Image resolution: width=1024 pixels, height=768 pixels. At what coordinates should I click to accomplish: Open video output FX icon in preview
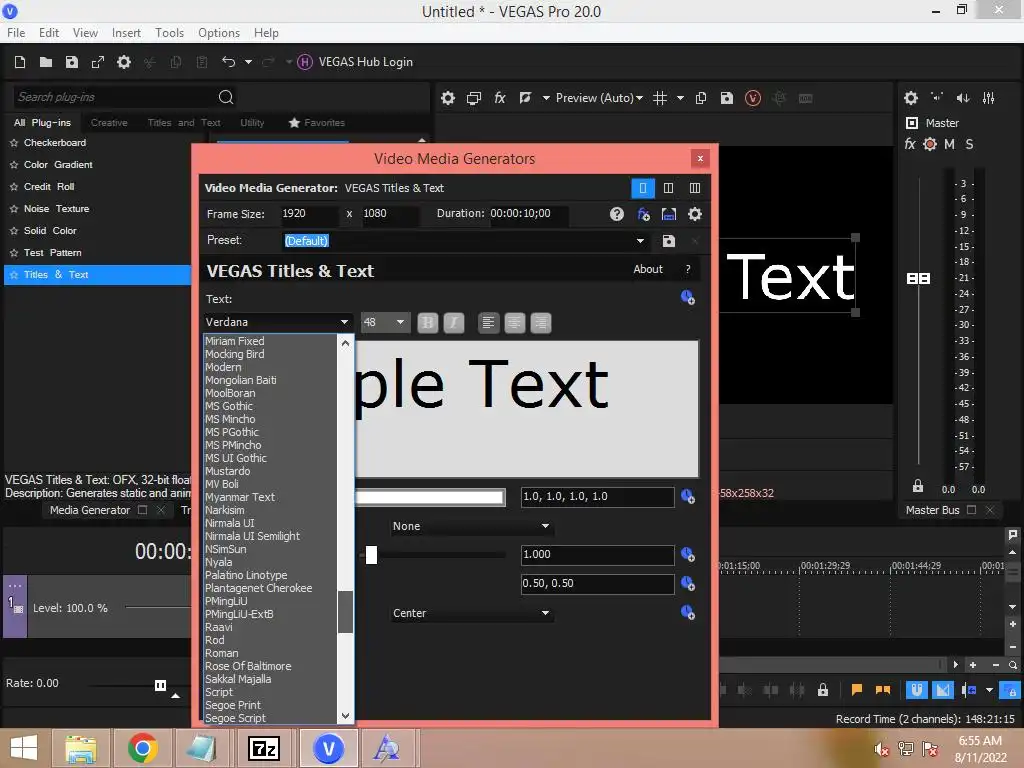(500, 98)
